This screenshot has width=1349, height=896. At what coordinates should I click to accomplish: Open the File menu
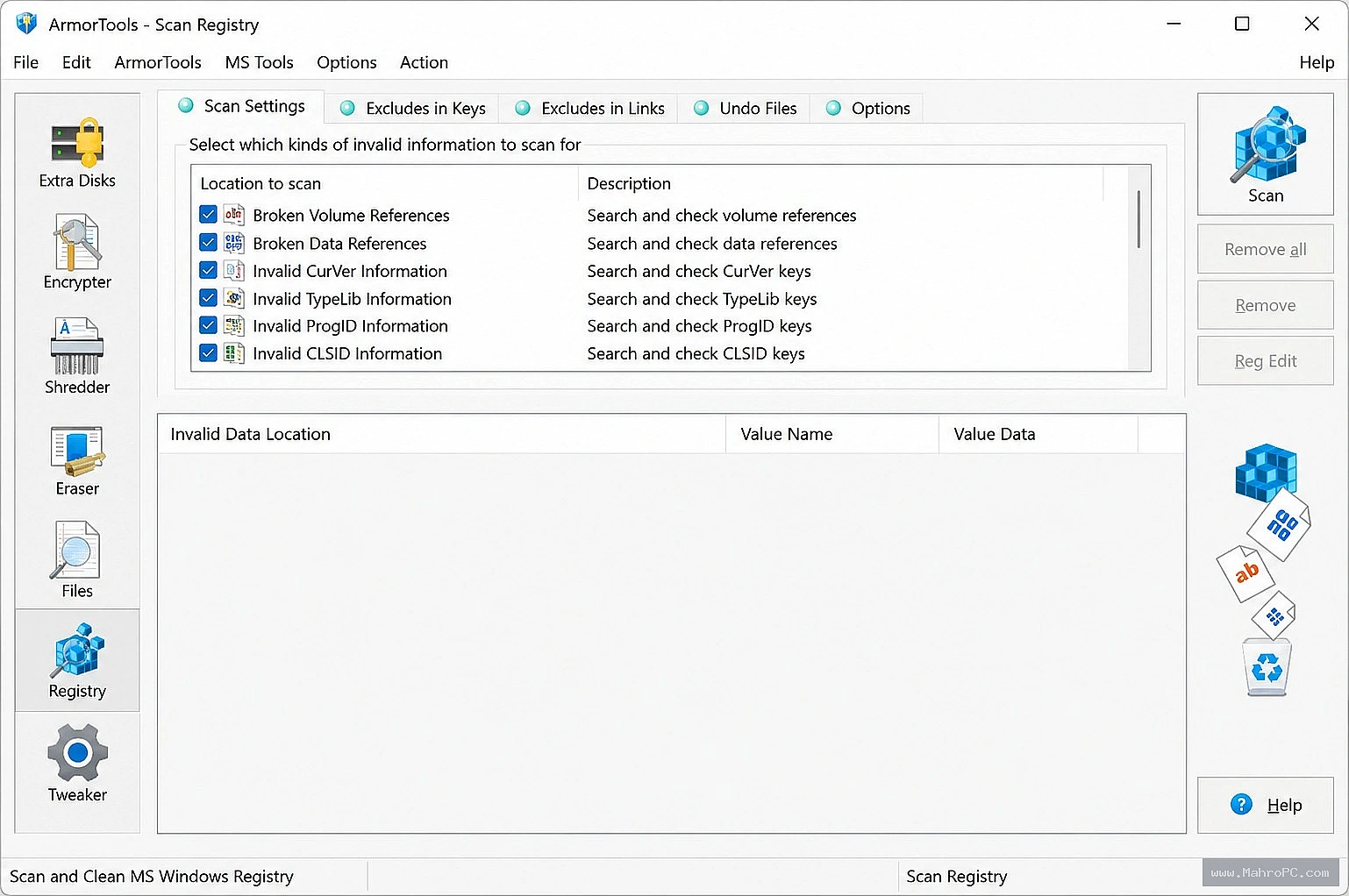pyautogui.click(x=25, y=62)
